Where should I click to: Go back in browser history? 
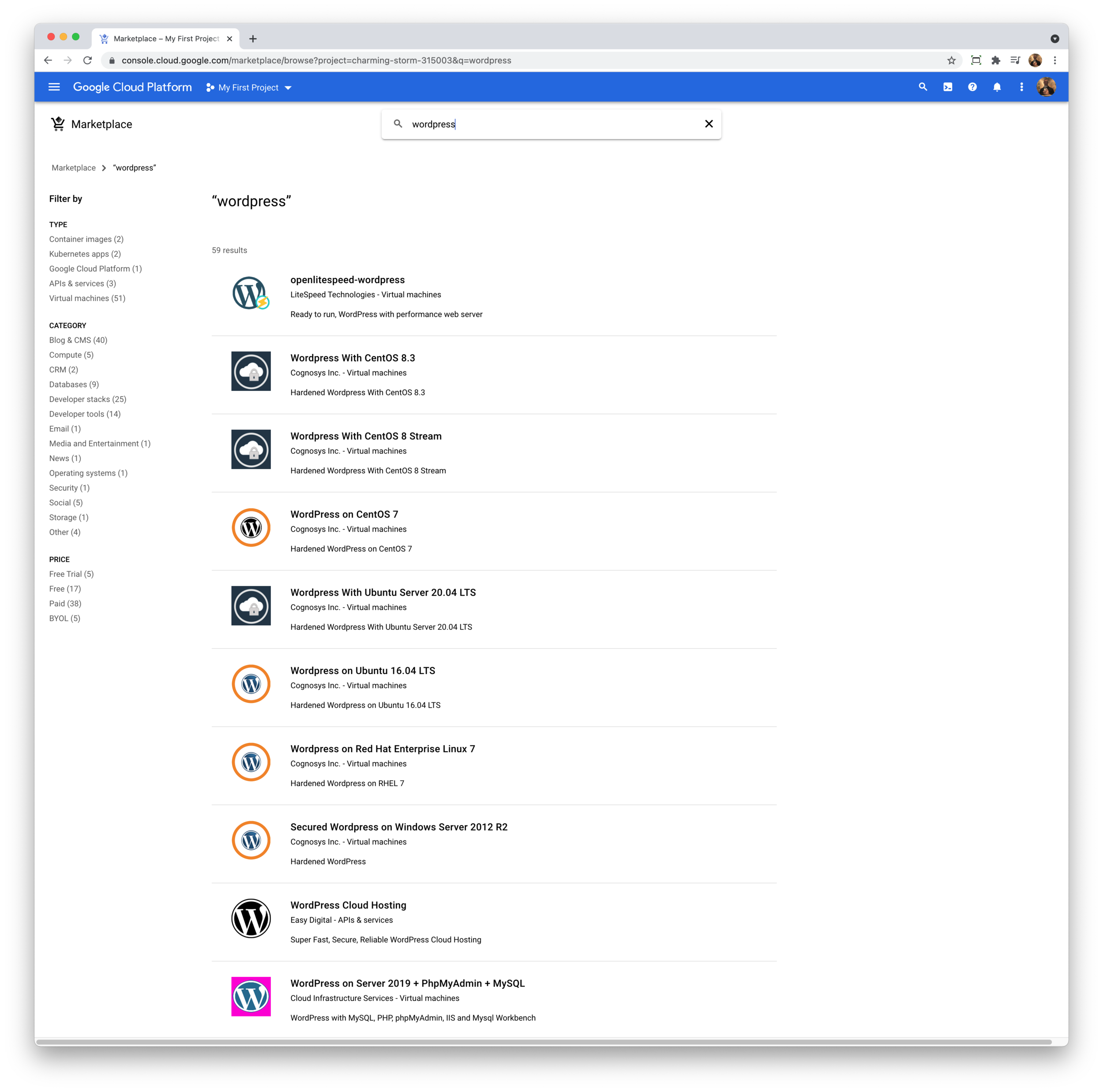[48, 60]
